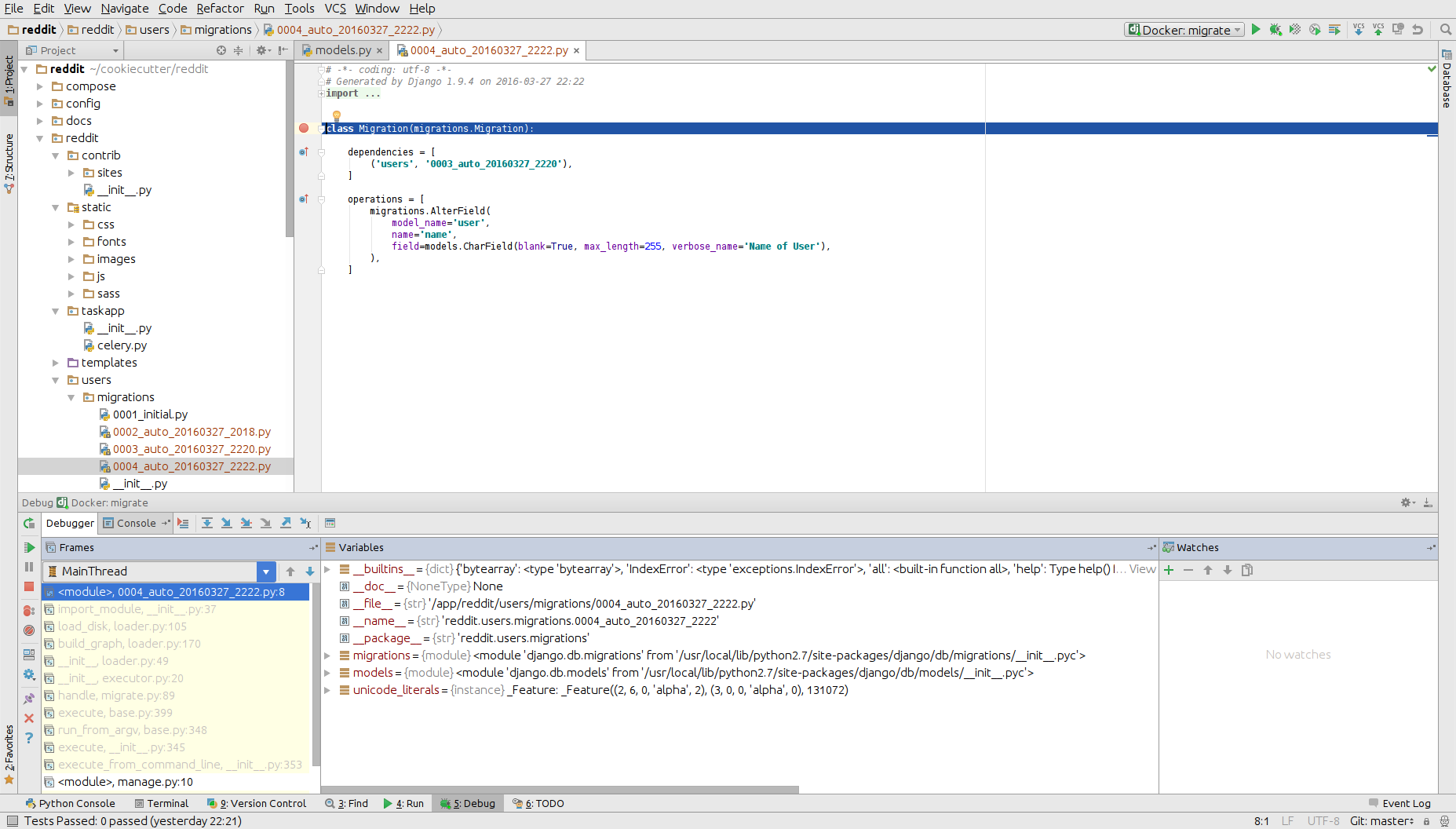Open the Evaluate Expression calculator icon
The height and width of the screenshot is (829, 1456).
330,523
